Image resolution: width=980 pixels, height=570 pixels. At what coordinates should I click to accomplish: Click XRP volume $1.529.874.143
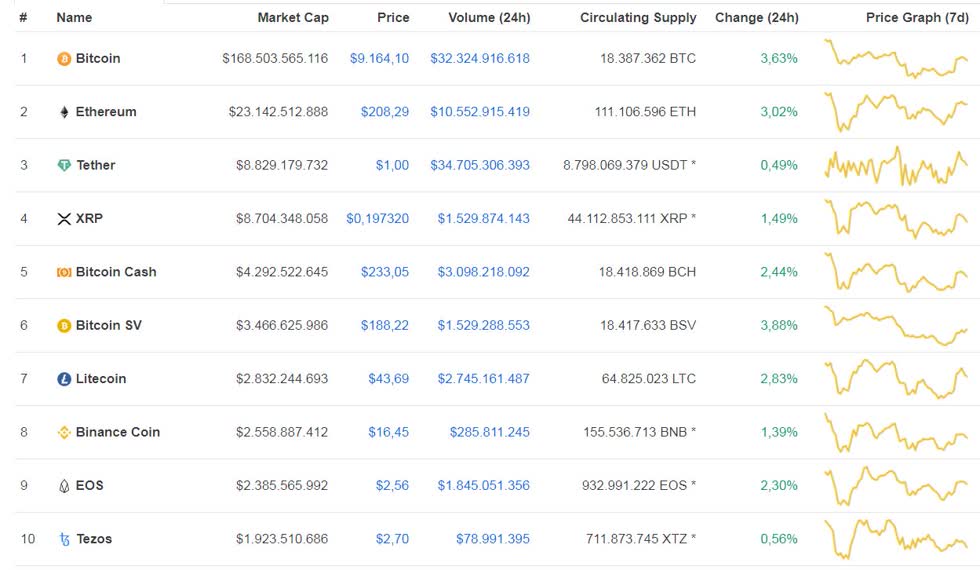pos(484,219)
